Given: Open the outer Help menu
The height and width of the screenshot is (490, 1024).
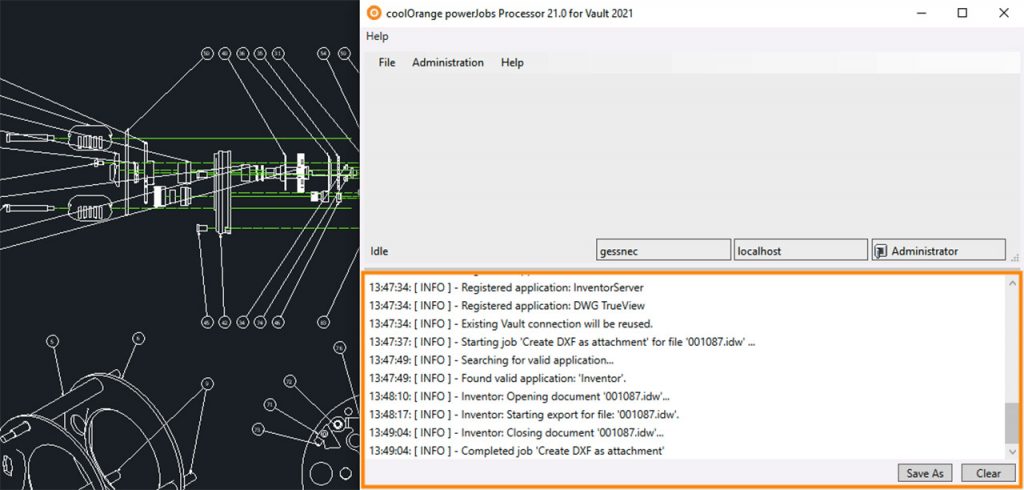Looking at the screenshot, I should click(377, 37).
